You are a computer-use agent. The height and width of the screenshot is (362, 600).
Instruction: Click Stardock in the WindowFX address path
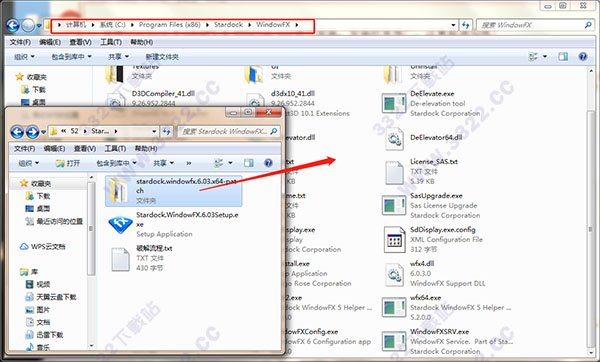pyautogui.click(x=228, y=25)
